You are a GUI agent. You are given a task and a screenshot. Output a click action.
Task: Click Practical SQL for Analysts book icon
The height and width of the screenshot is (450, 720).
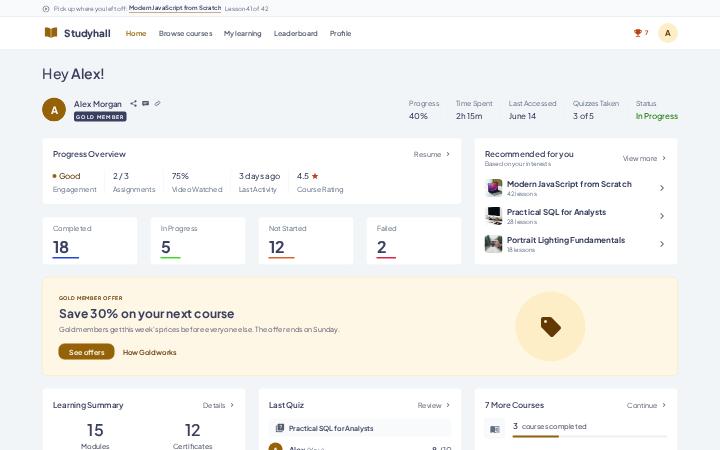(280, 428)
